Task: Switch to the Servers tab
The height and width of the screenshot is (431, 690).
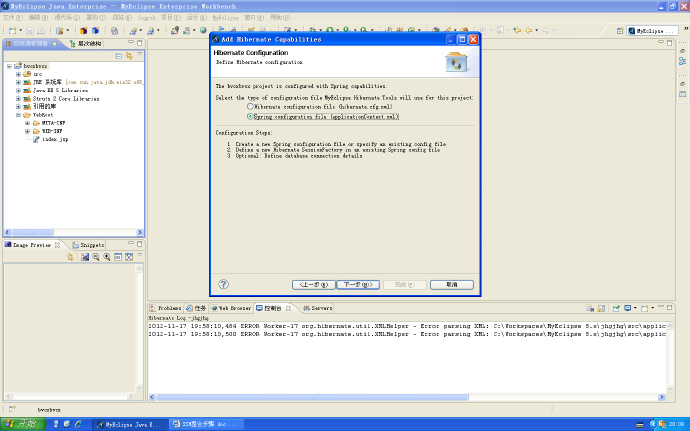Action: 318,308
